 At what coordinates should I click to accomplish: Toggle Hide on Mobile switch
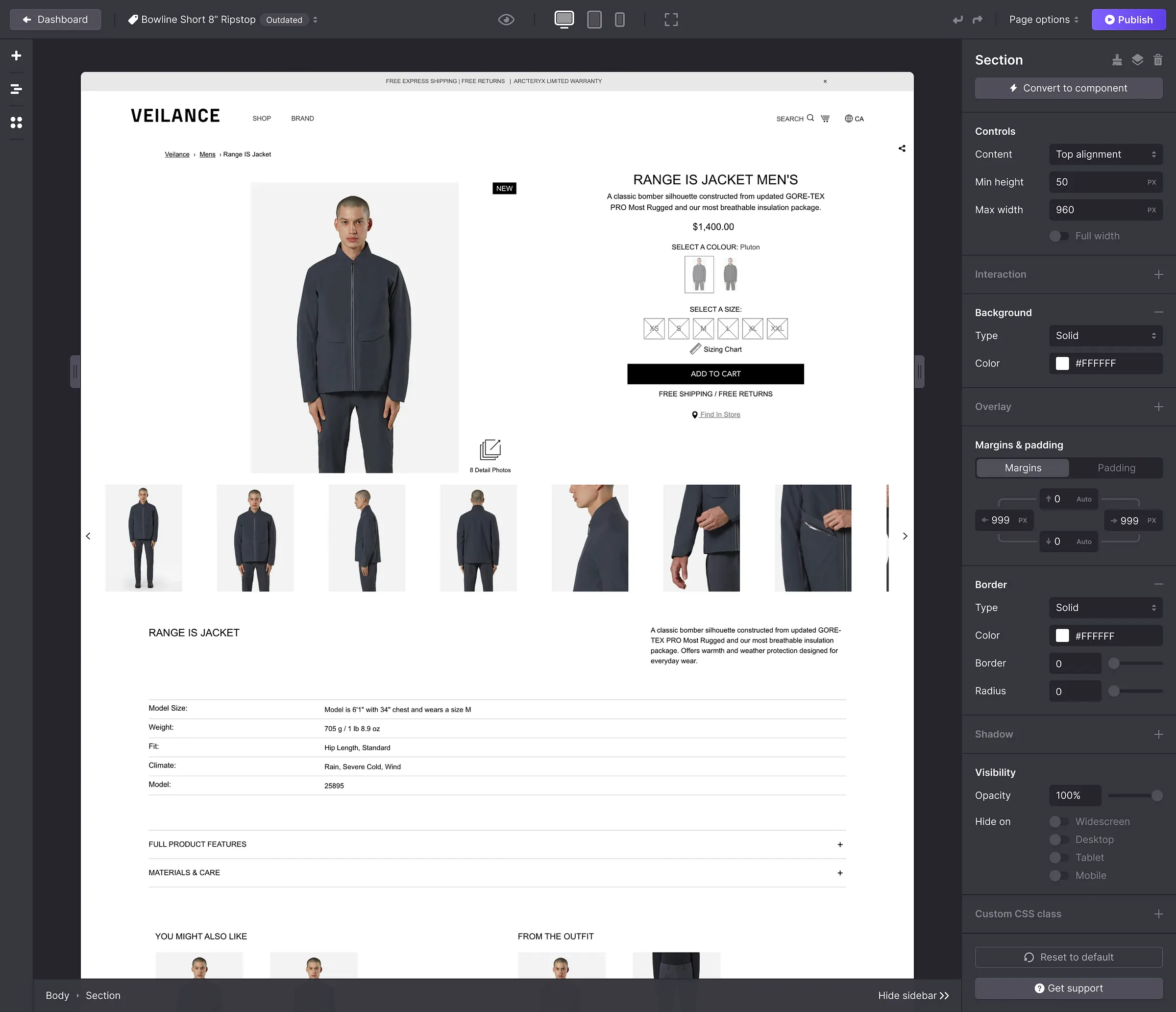point(1058,876)
